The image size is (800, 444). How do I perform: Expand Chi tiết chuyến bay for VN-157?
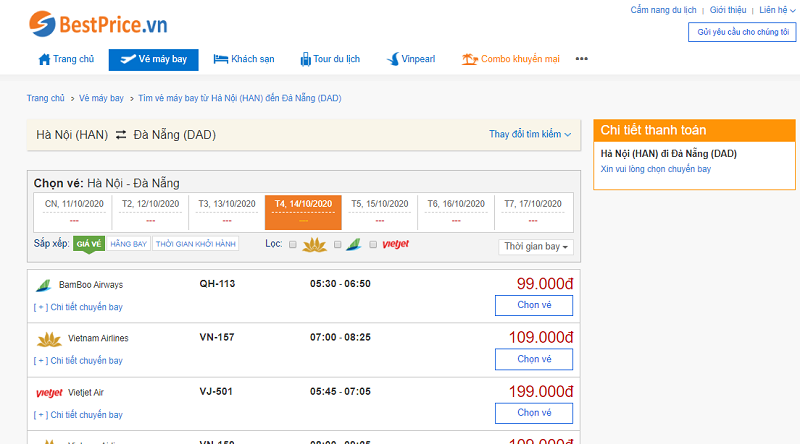79,361
